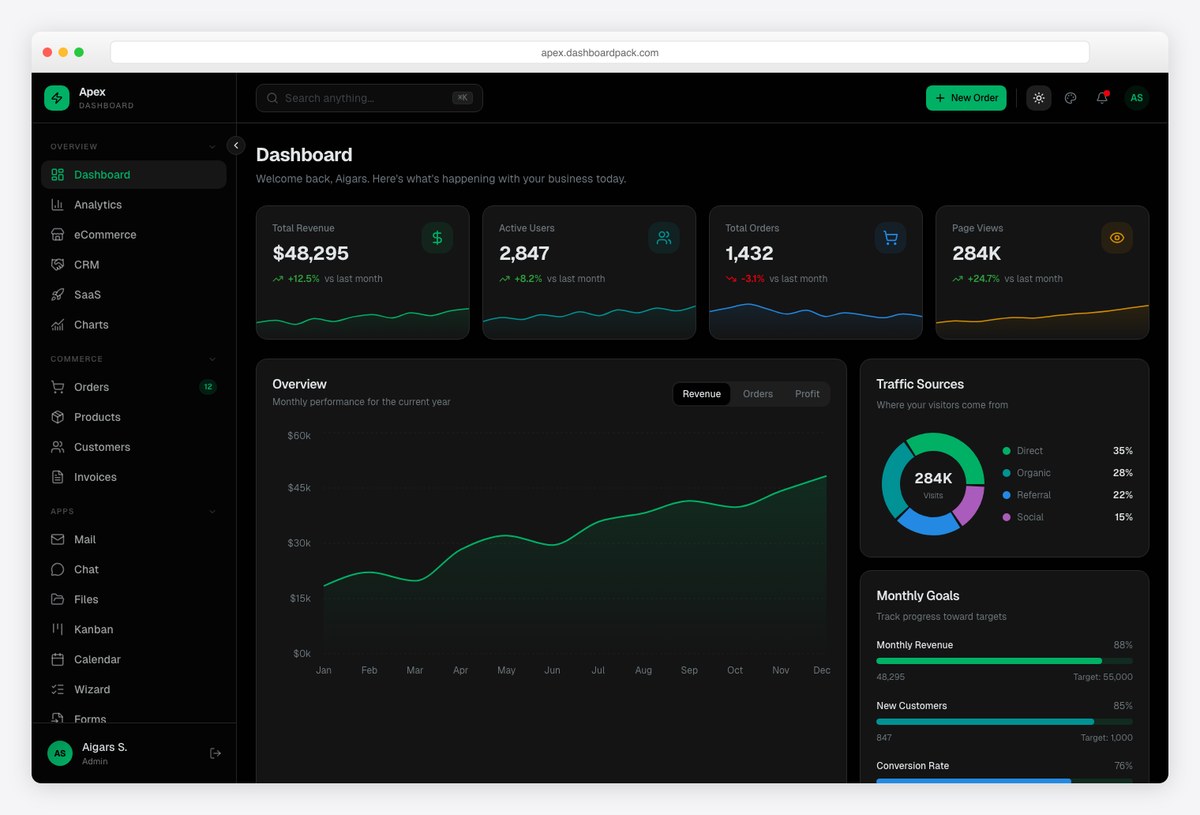
Task: Click the +24.7% page views change
Action: coord(983,279)
